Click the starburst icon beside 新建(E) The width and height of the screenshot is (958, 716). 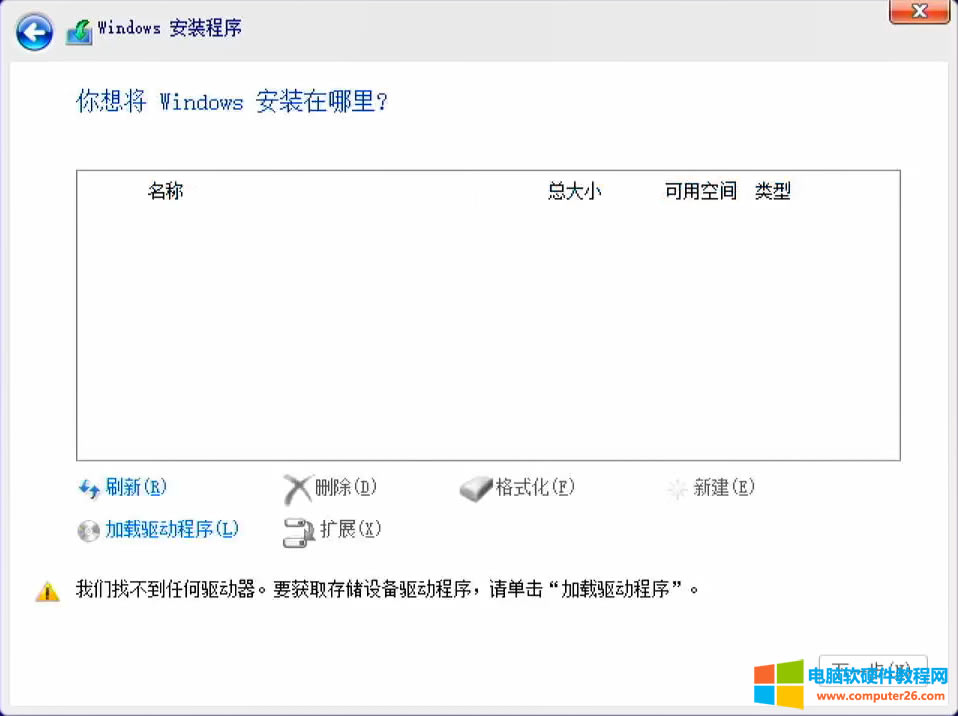coord(677,489)
